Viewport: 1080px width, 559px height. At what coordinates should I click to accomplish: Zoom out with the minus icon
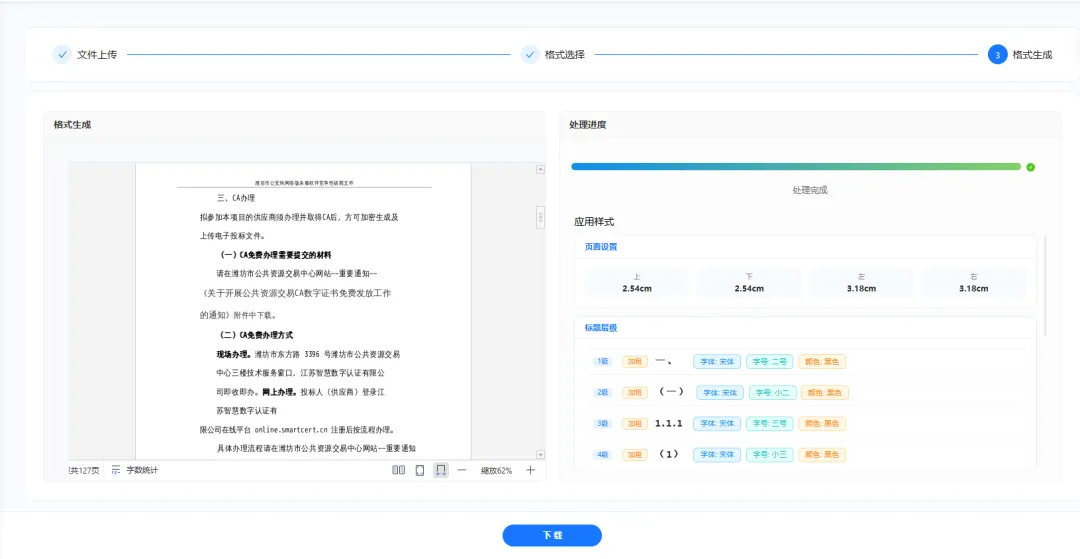461,470
